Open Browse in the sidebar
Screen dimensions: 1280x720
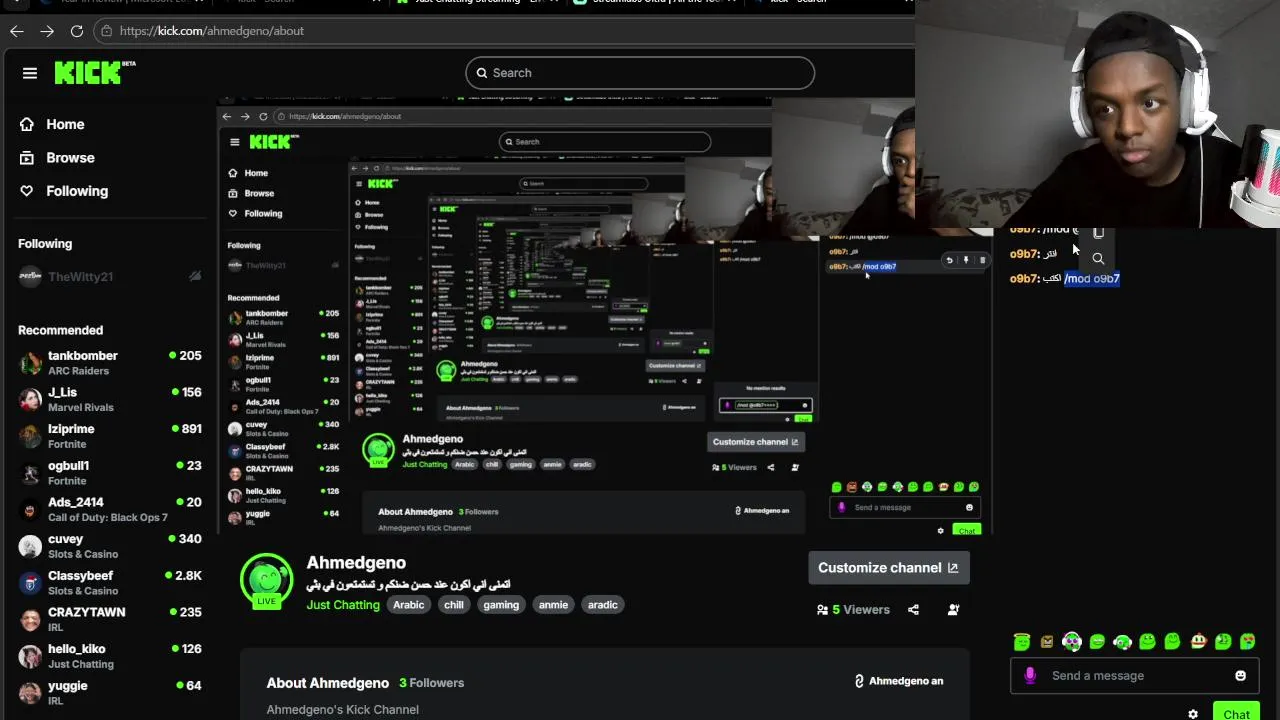57,158
